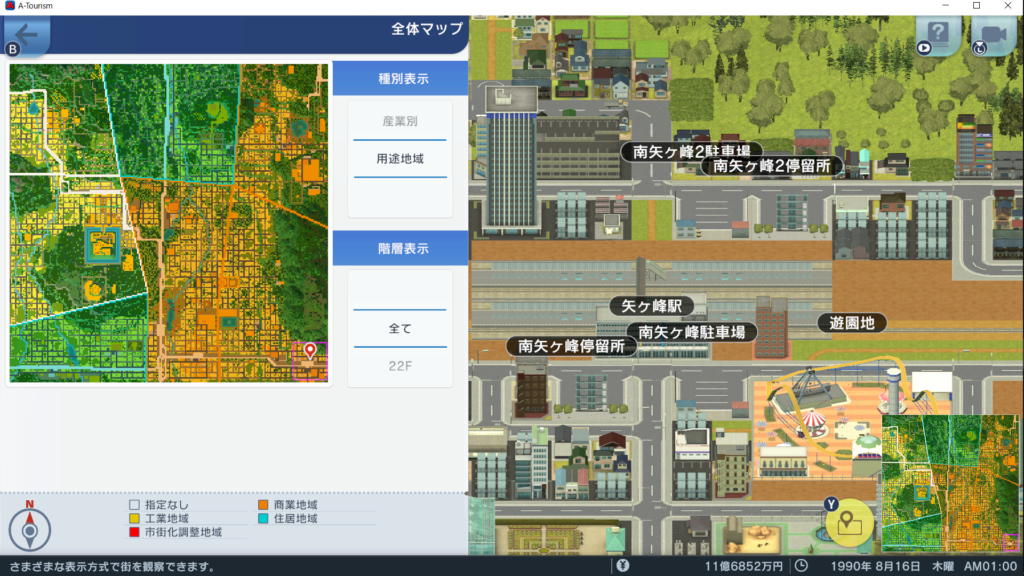Image resolution: width=1024 pixels, height=576 pixels.
Task: Click the north compass icon
Action: [x=30, y=528]
